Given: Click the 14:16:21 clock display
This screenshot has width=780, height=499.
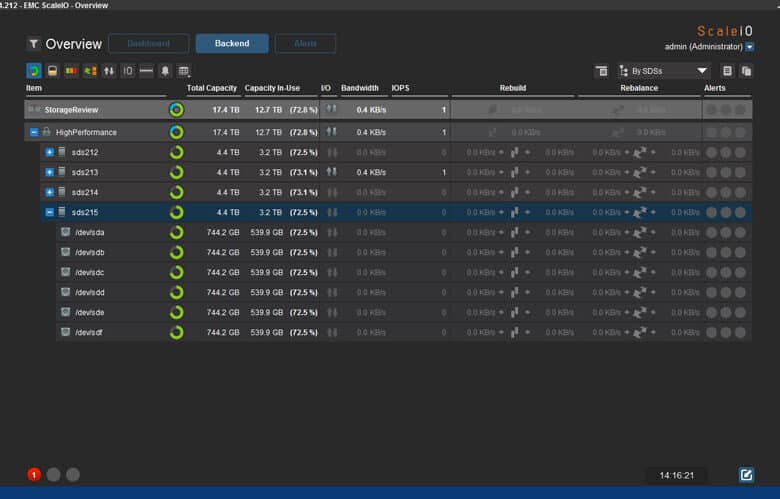Looking at the screenshot, I should coord(676,475).
